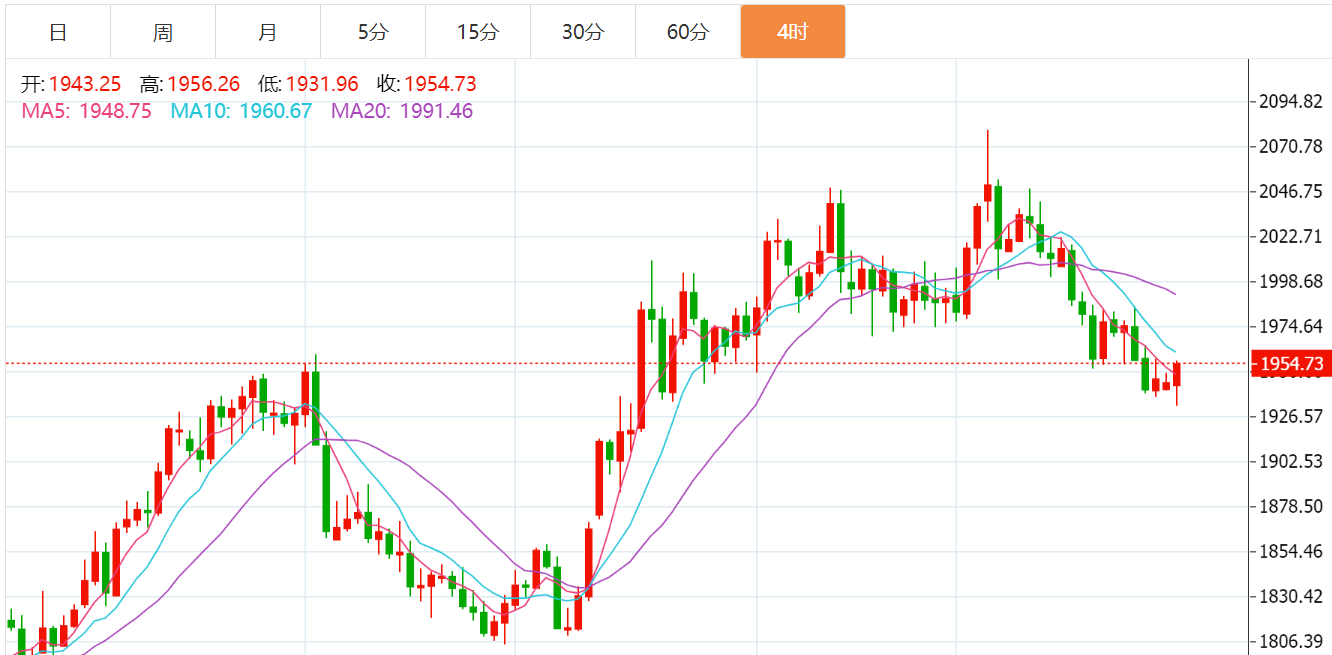The width and height of the screenshot is (1332, 655).
Task: Pick the 60分 interval tab
Action: click(x=688, y=32)
